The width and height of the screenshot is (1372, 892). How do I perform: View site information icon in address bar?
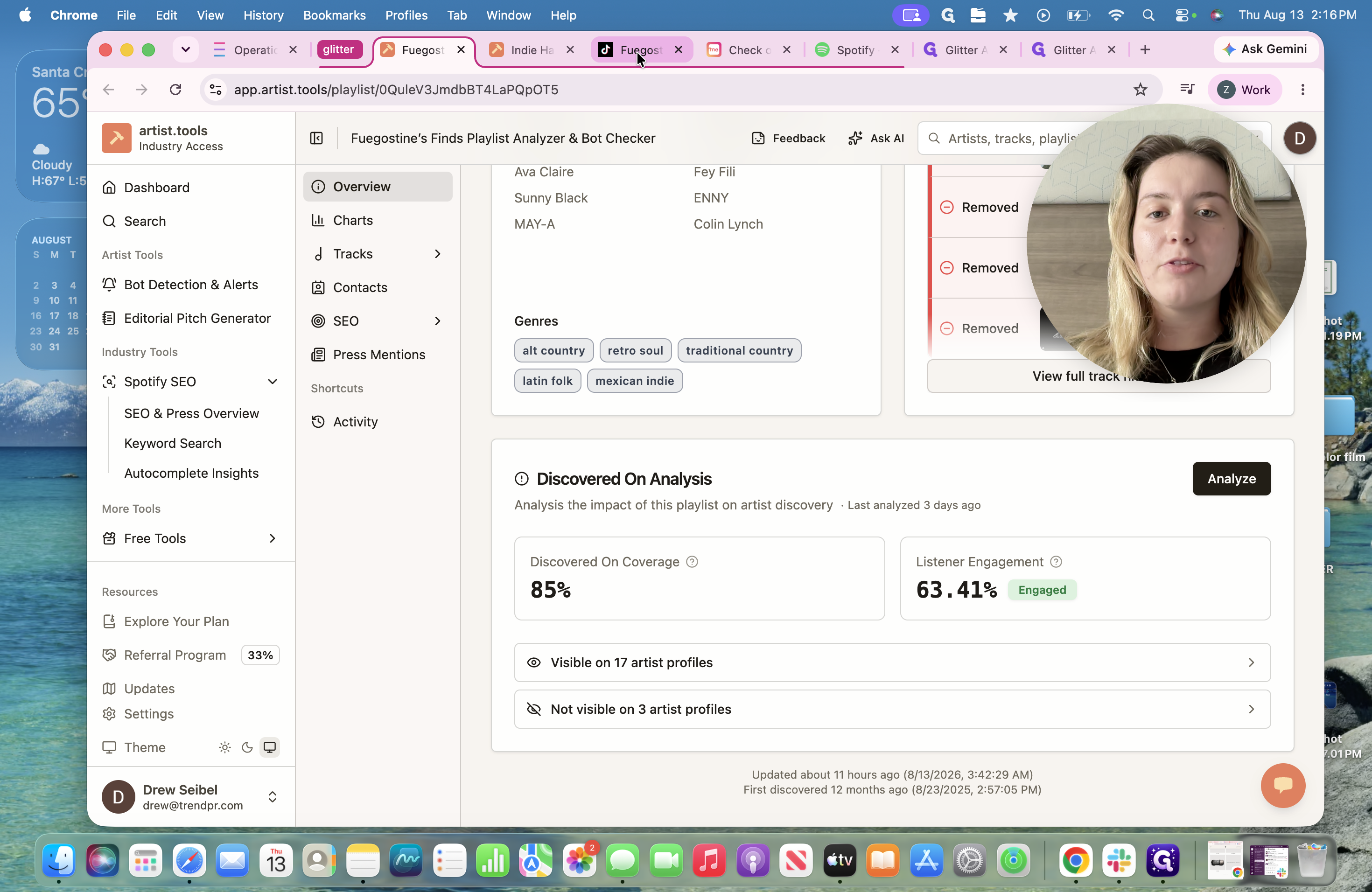coord(216,89)
